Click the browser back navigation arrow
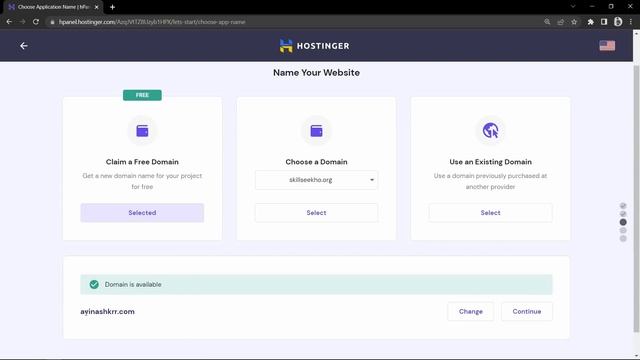640x360 pixels. click(x=9, y=22)
